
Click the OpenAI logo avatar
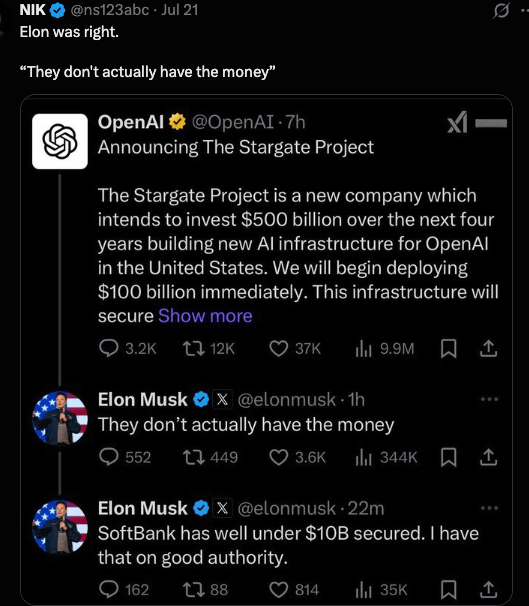click(60, 141)
